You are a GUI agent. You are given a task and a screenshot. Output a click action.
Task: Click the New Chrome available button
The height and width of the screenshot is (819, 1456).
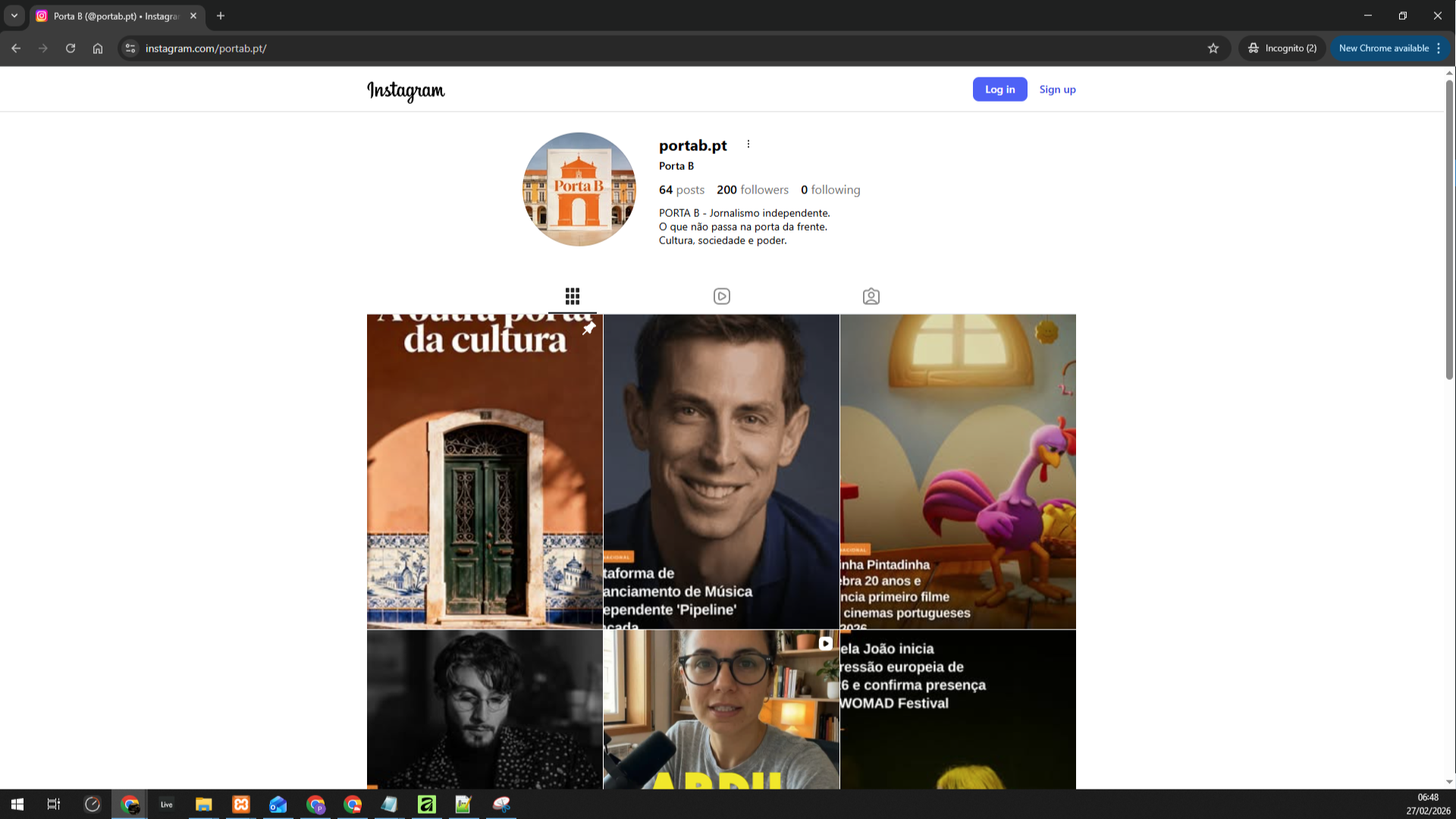point(1383,48)
